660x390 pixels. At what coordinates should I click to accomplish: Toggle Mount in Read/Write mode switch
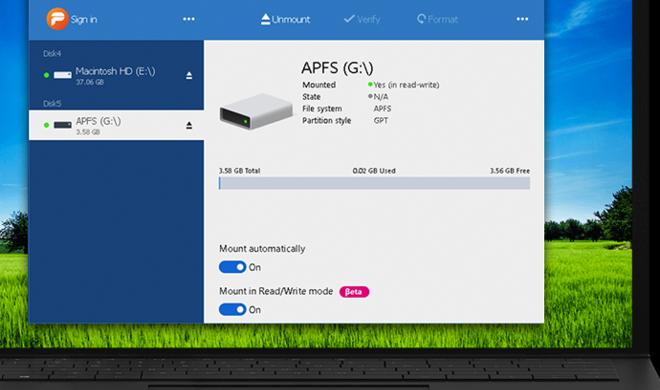232,310
